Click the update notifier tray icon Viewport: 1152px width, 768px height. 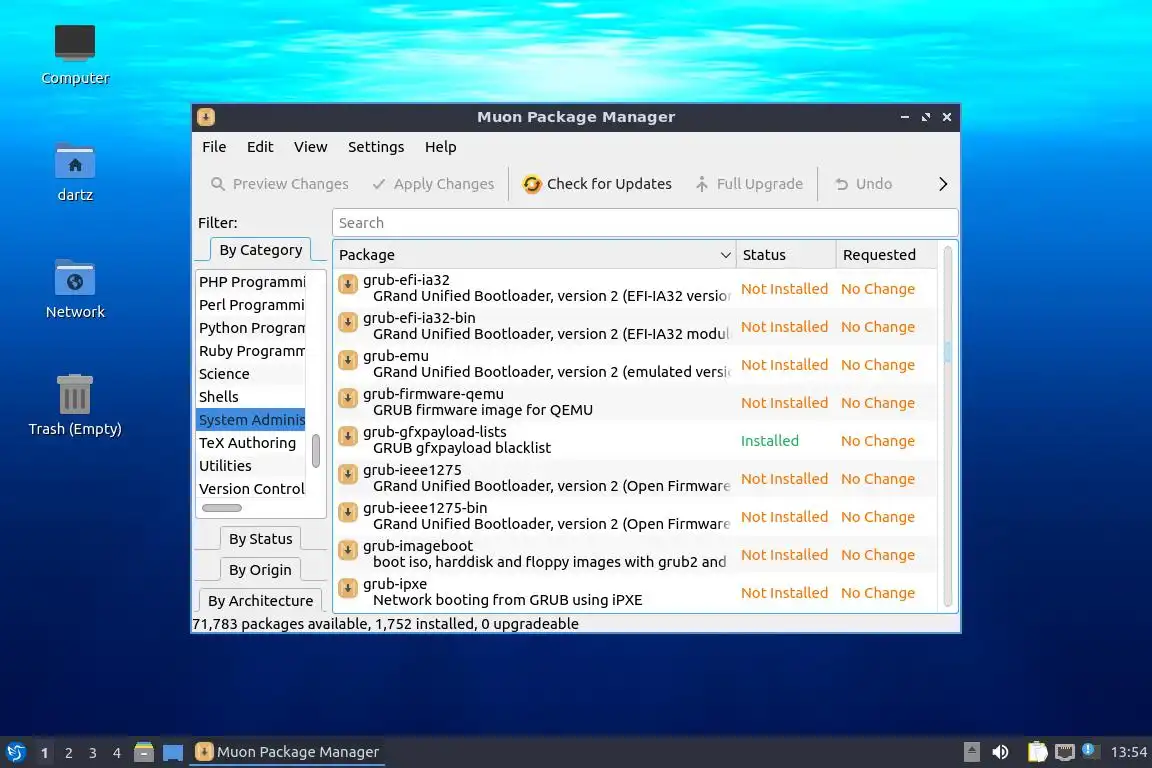click(1090, 751)
